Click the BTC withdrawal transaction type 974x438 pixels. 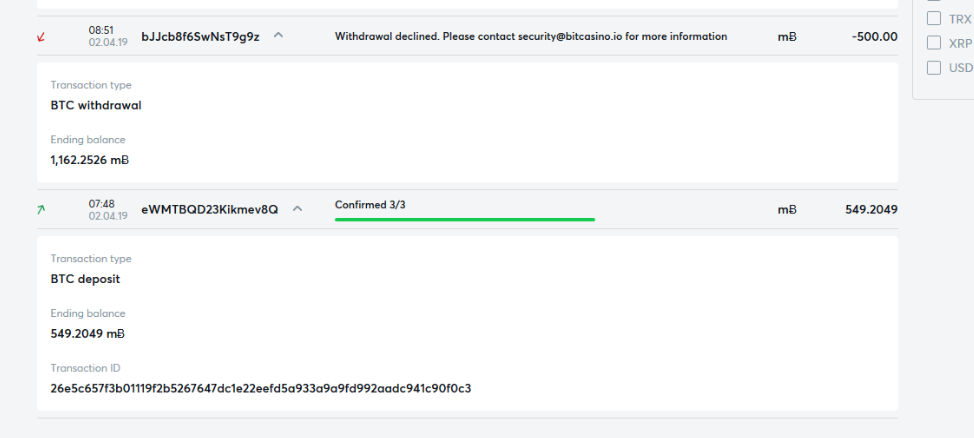coord(96,106)
